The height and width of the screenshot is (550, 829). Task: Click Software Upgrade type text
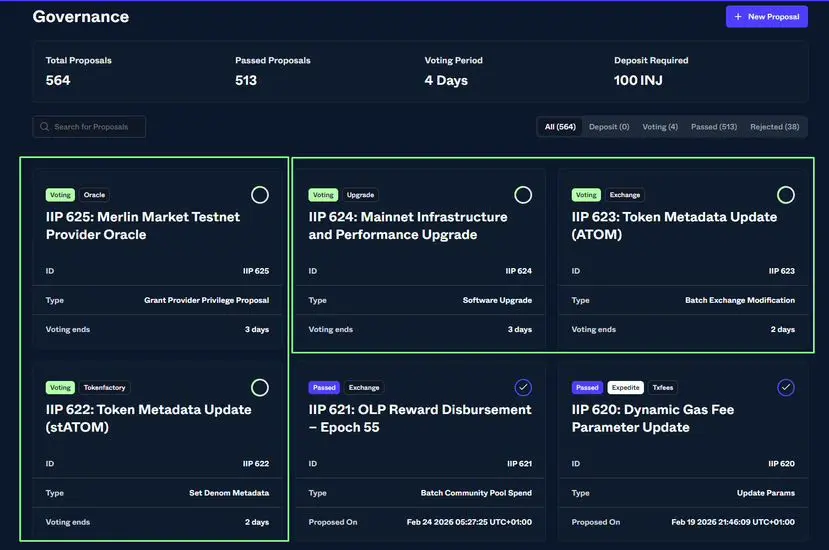coord(497,300)
